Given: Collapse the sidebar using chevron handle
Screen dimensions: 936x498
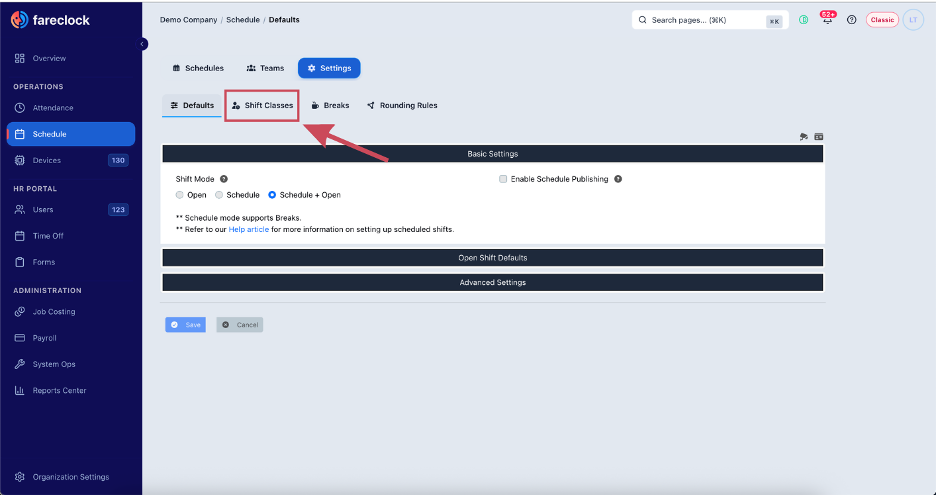Looking at the screenshot, I should click(x=142, y=44).
